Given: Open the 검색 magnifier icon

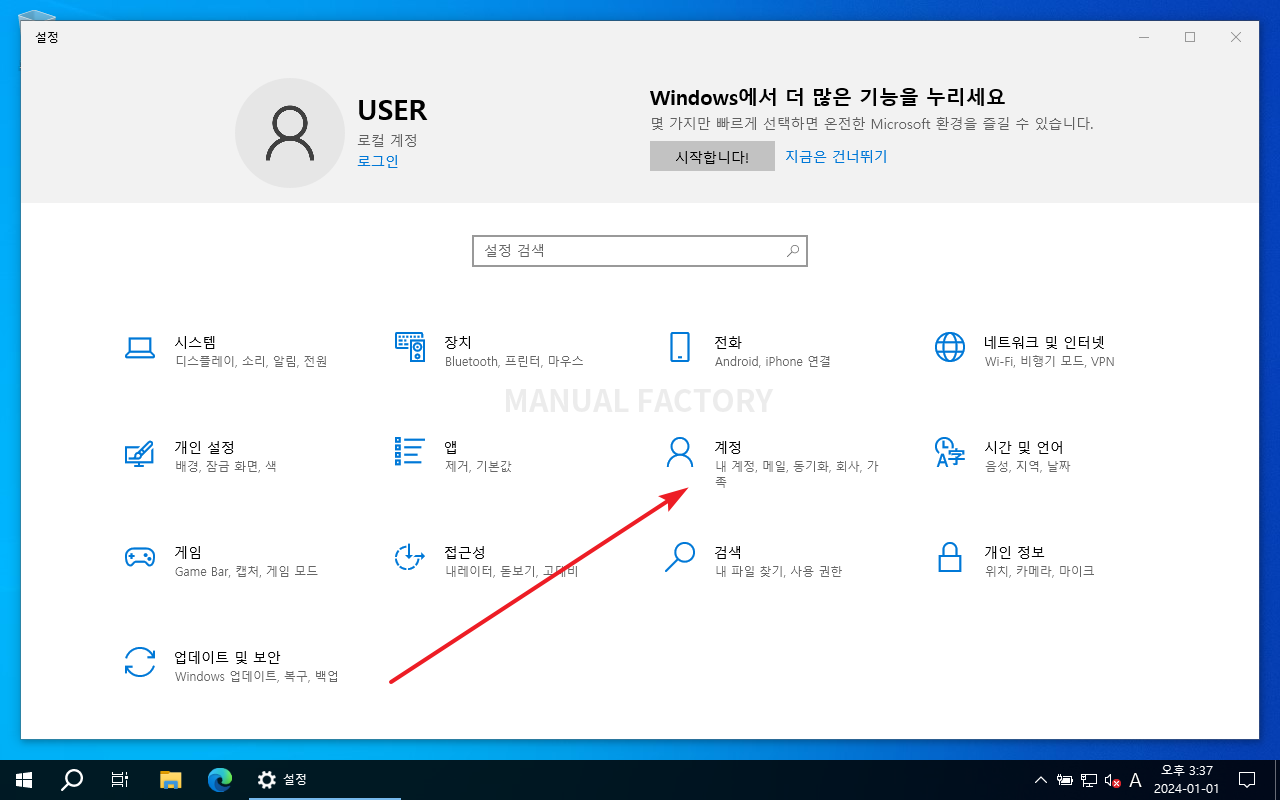Looking at the screenshot, I should [680, 557].
